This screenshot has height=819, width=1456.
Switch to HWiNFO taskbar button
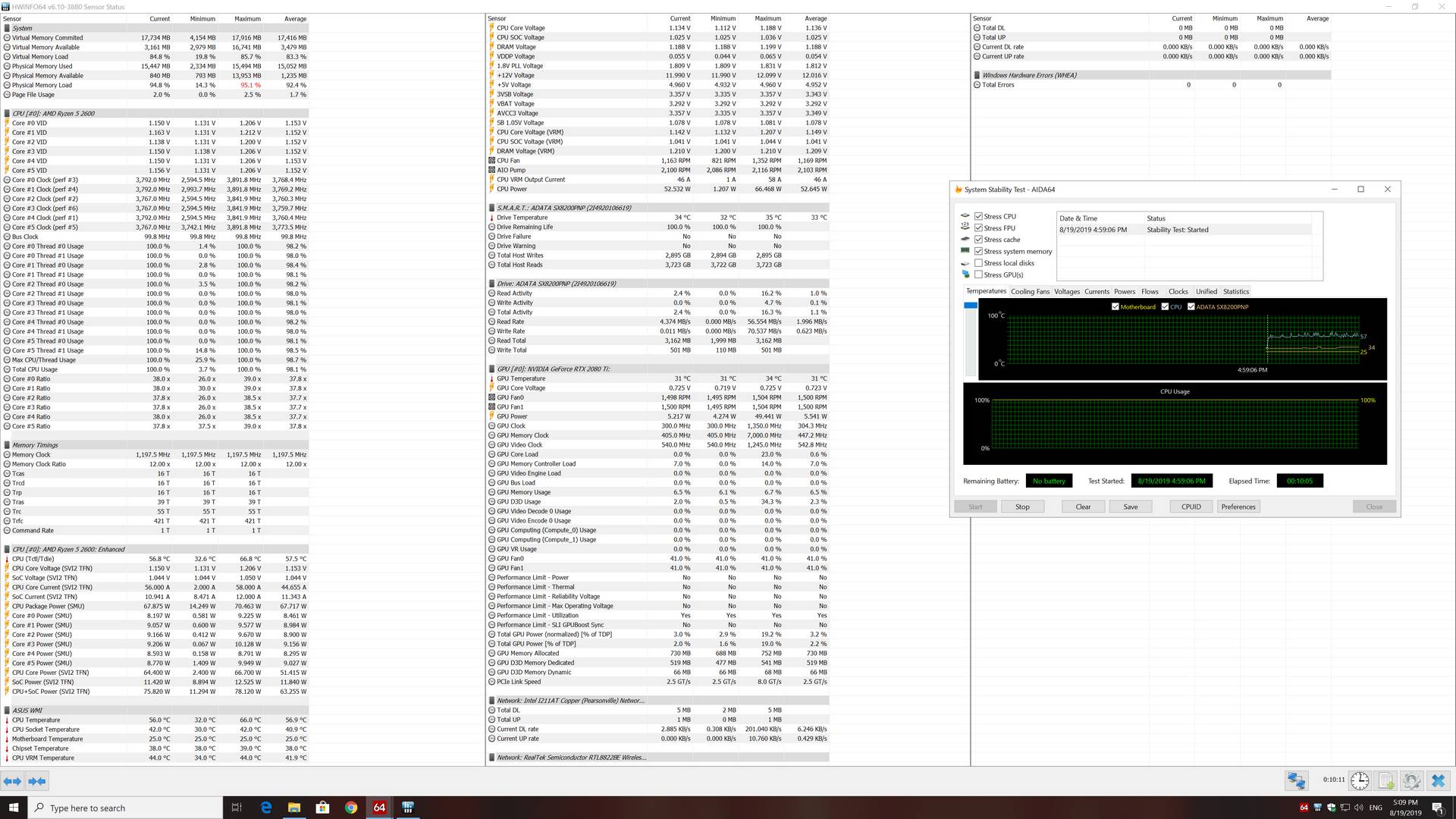click(x=408, y=808)
